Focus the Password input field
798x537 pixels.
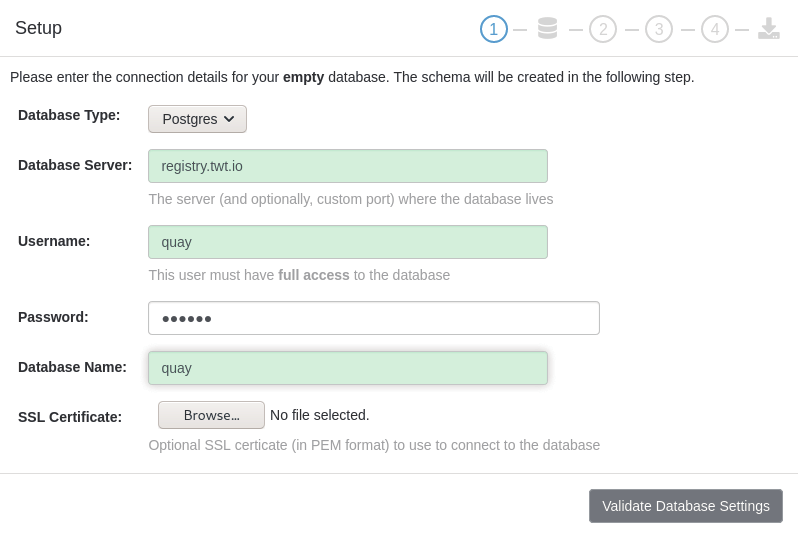(x=373, y=318)
